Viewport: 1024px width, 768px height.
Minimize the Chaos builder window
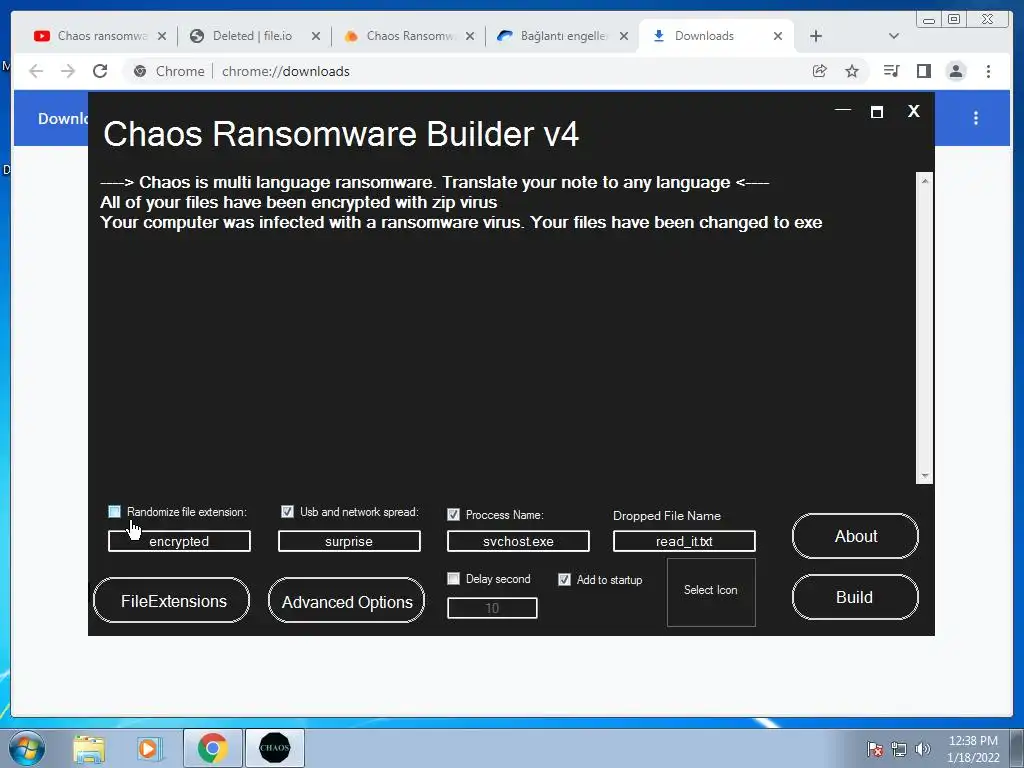pyautogui.click(x=843, y=111)
